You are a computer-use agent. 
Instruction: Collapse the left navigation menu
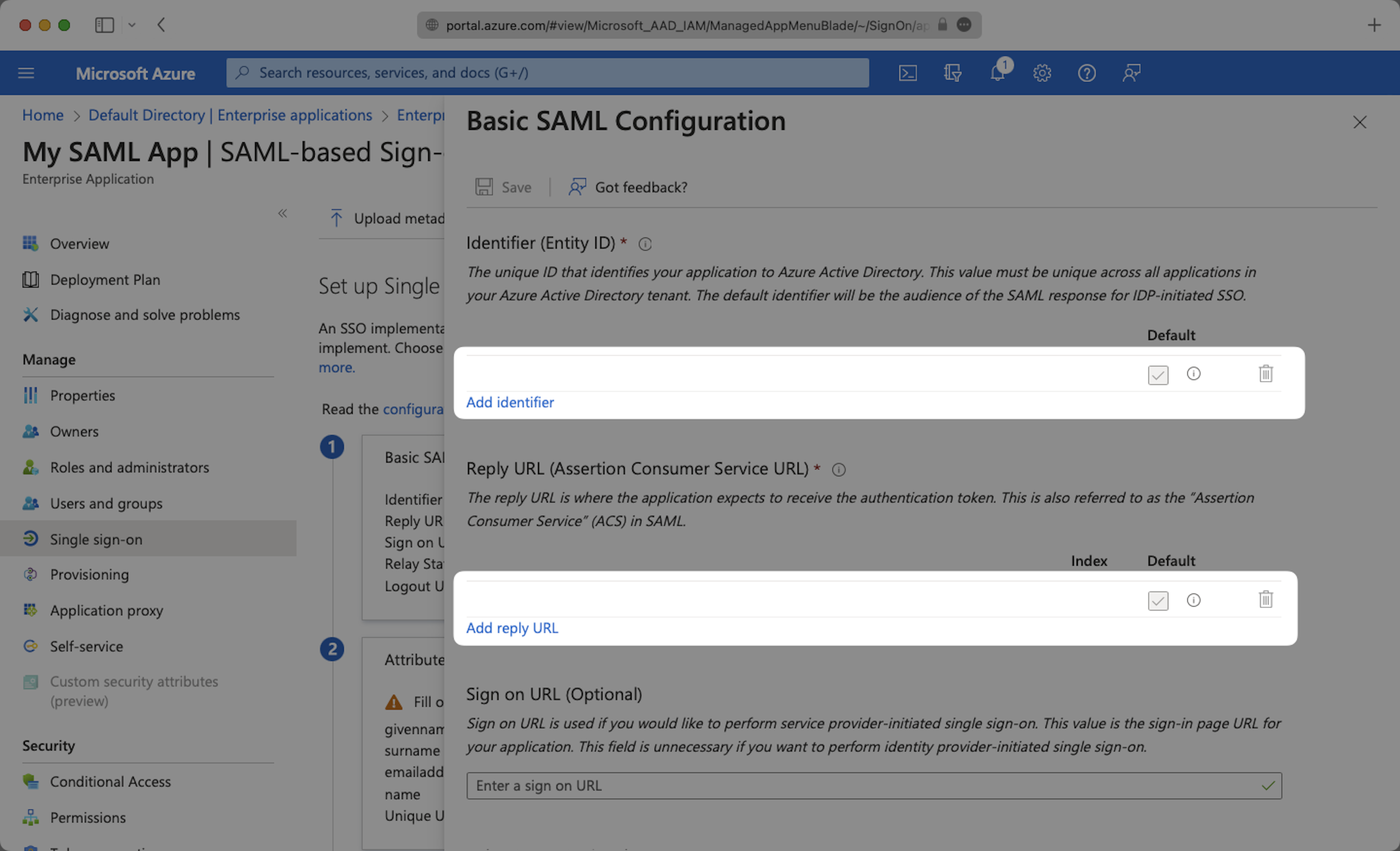click(x=283, y=213)
